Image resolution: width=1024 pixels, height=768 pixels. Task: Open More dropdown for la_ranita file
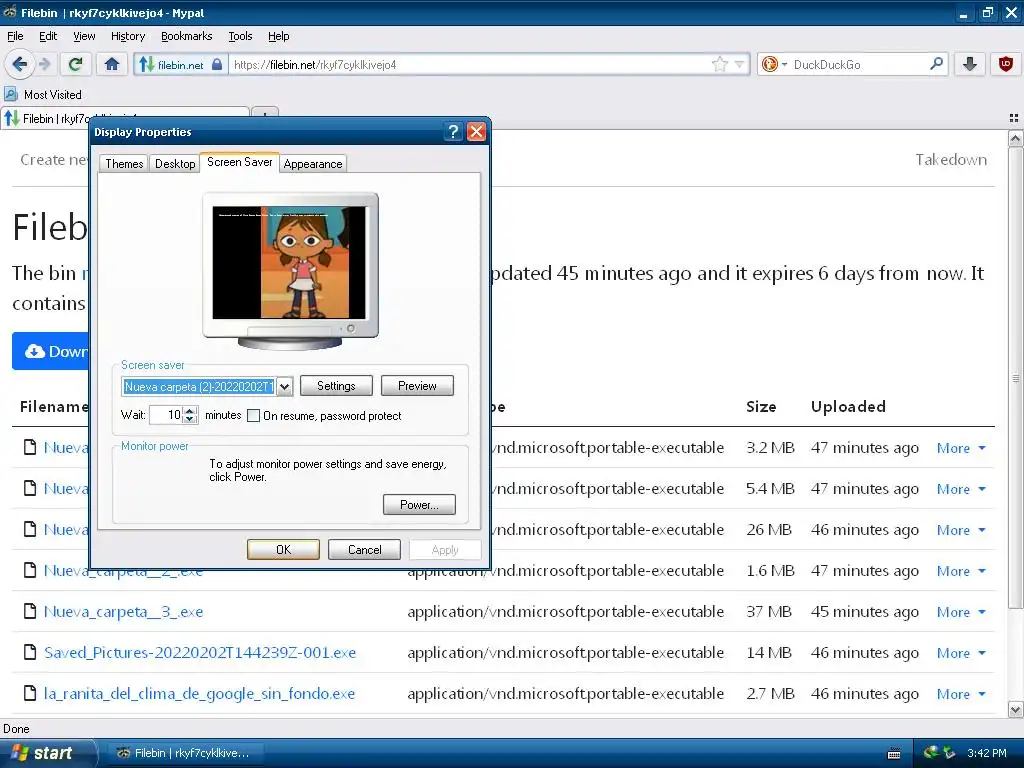click(x=961, y=694)
